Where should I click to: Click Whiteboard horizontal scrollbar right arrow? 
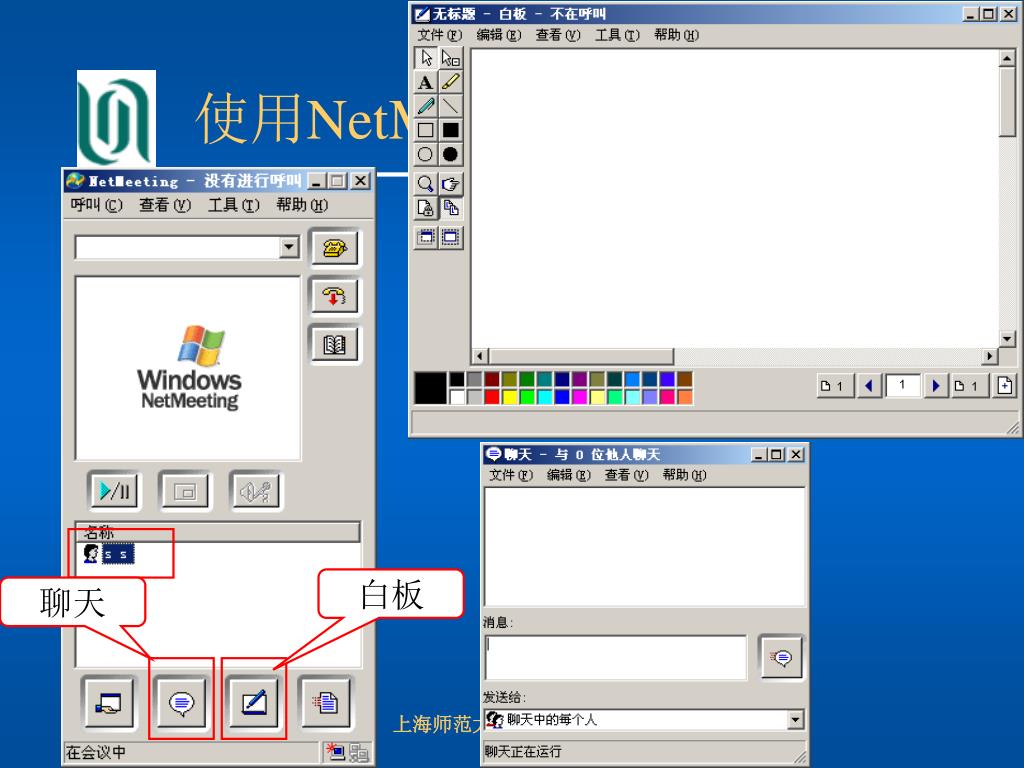click(990, 356)
